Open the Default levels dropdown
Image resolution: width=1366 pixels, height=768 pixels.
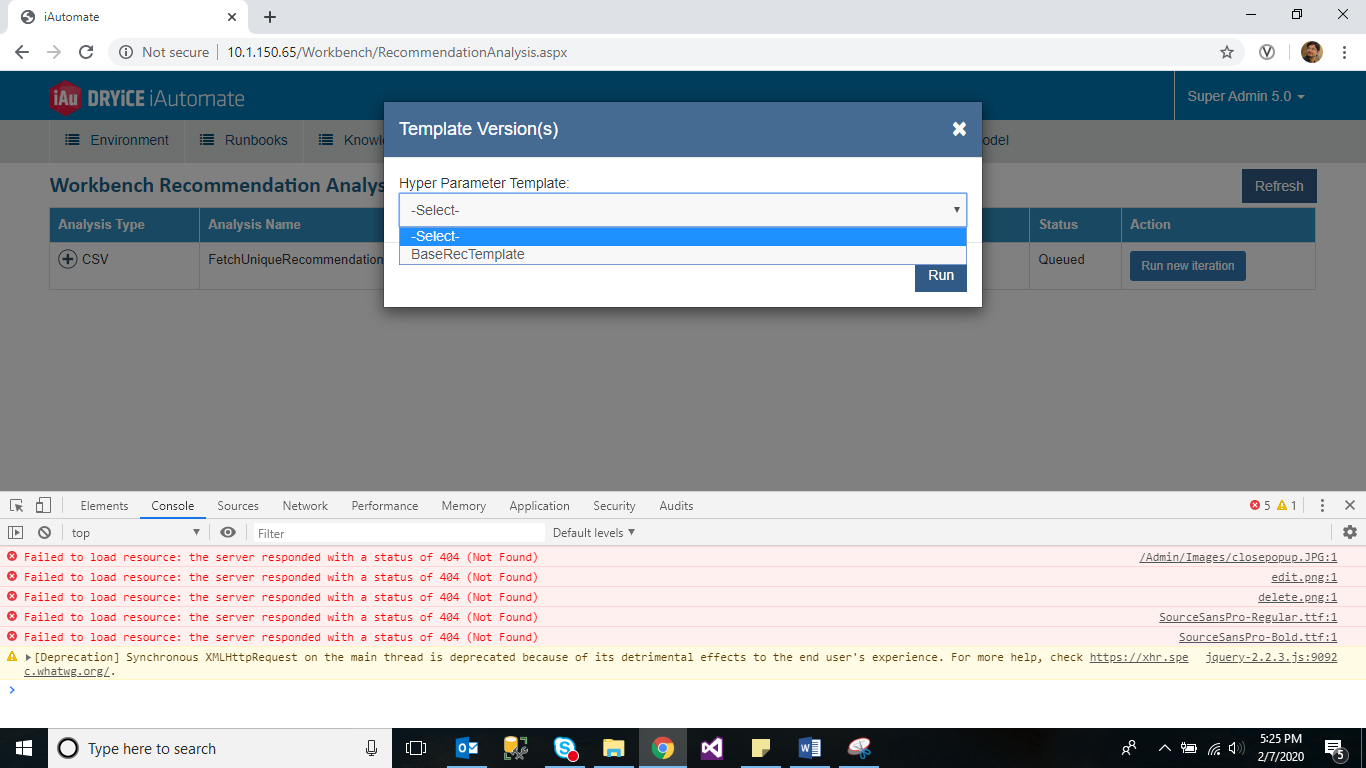[x=594, y=533]
